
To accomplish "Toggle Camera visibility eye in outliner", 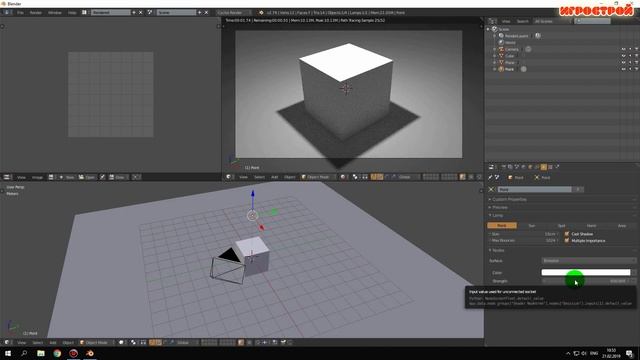I will [x=624, y=49].
